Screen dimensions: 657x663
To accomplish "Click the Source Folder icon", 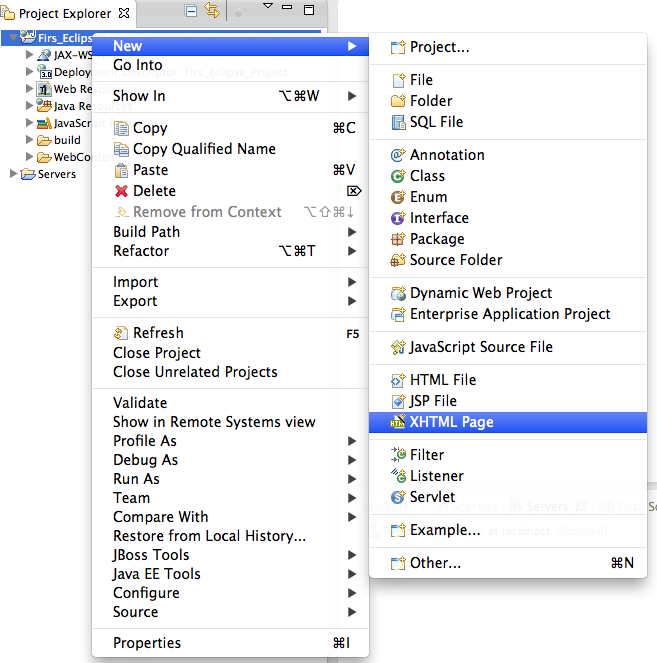I will pyautogui.click(x=398, y=260).
